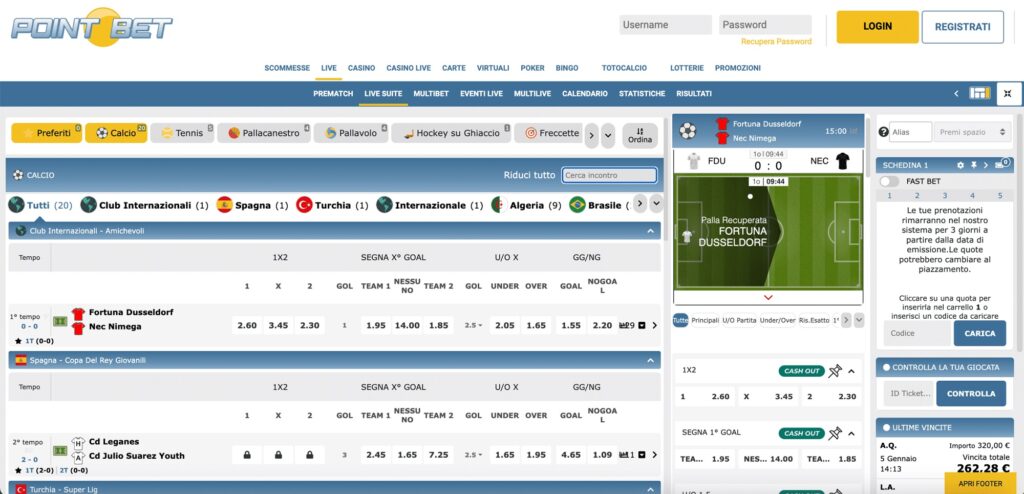Toggle the Pallacanestro sport filter
The image size is (1024, 494).
264,133
